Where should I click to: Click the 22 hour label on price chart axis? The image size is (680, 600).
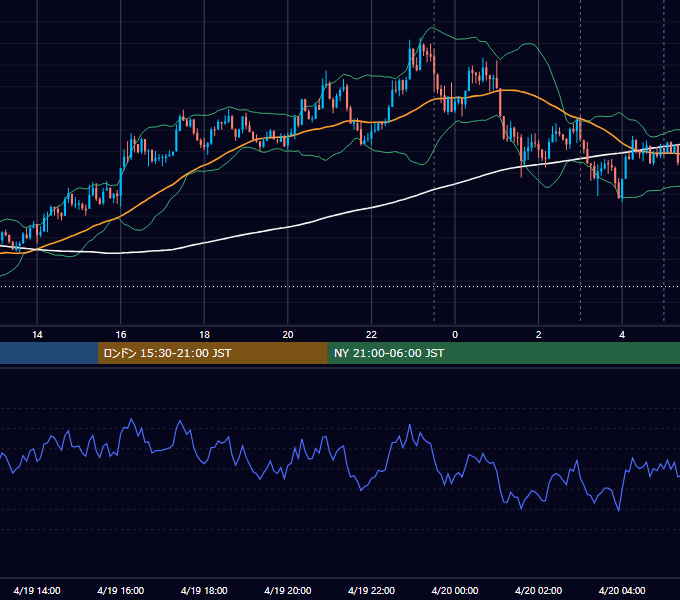click(371, 335)
